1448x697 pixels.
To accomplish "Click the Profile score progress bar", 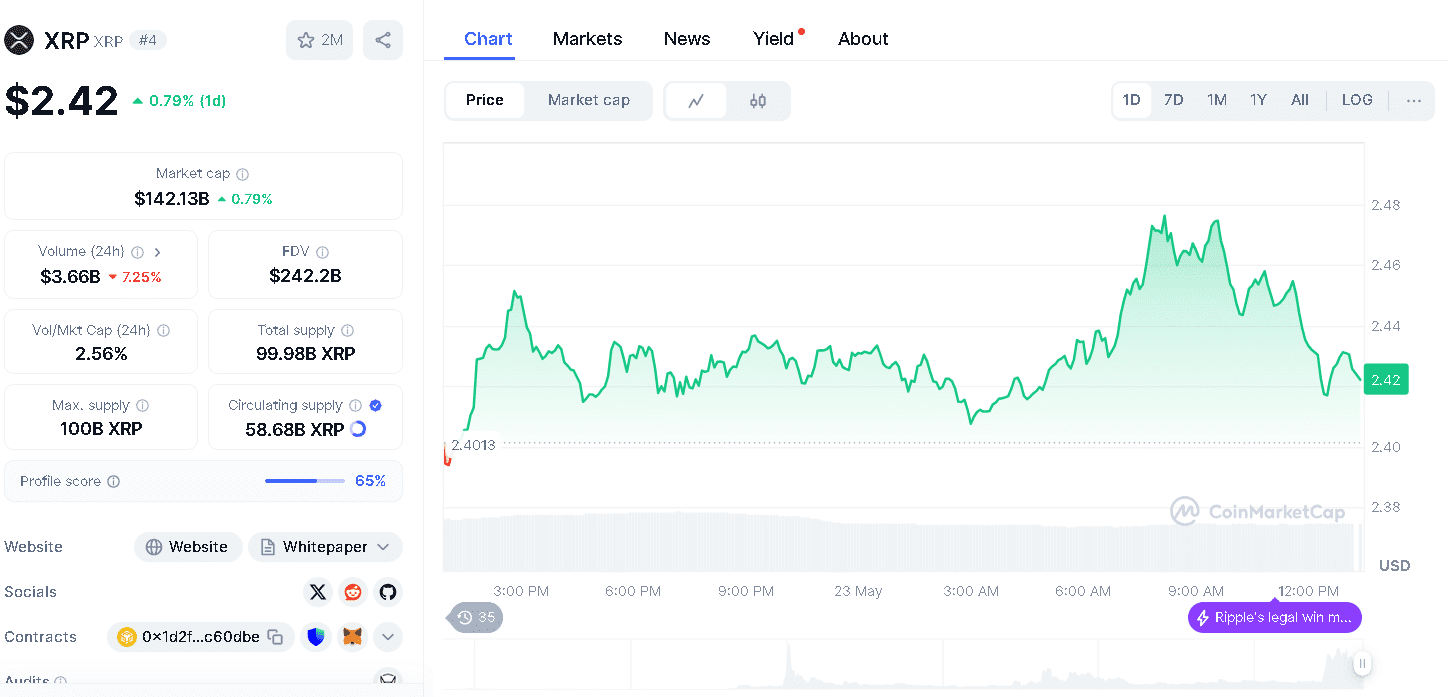I will tap(305, 481).
